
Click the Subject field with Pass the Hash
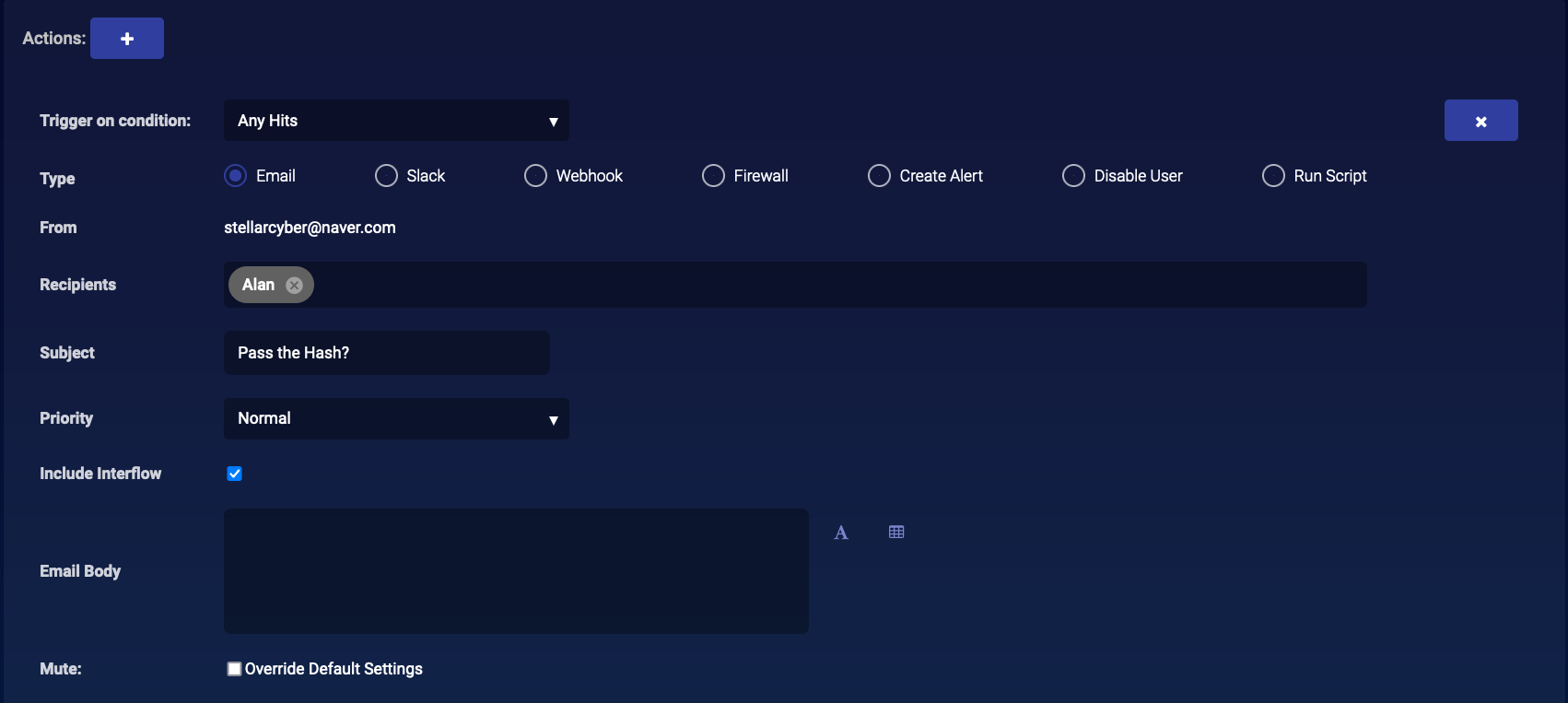coord(387,353)
